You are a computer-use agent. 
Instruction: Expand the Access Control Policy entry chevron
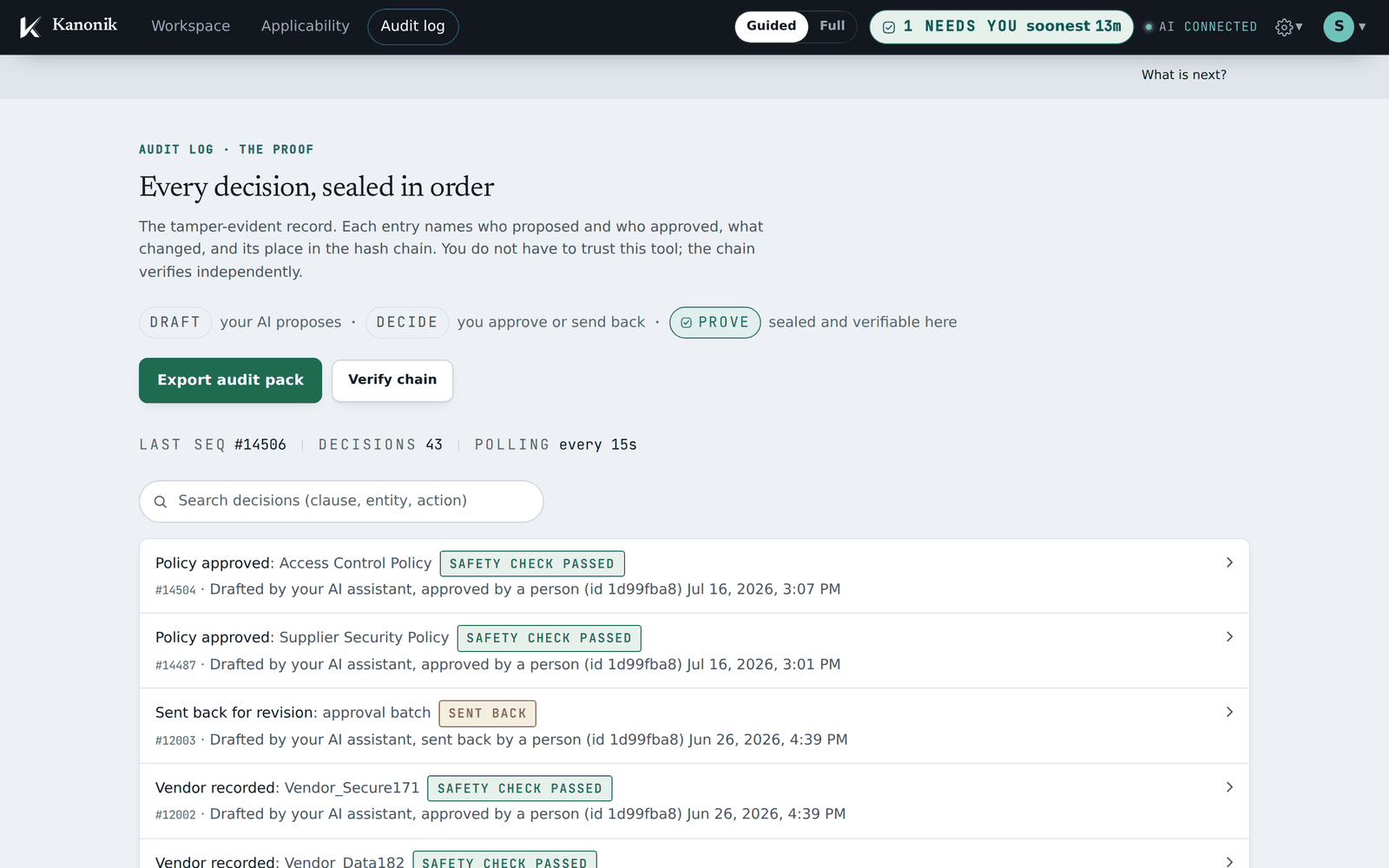(1229, 562)
